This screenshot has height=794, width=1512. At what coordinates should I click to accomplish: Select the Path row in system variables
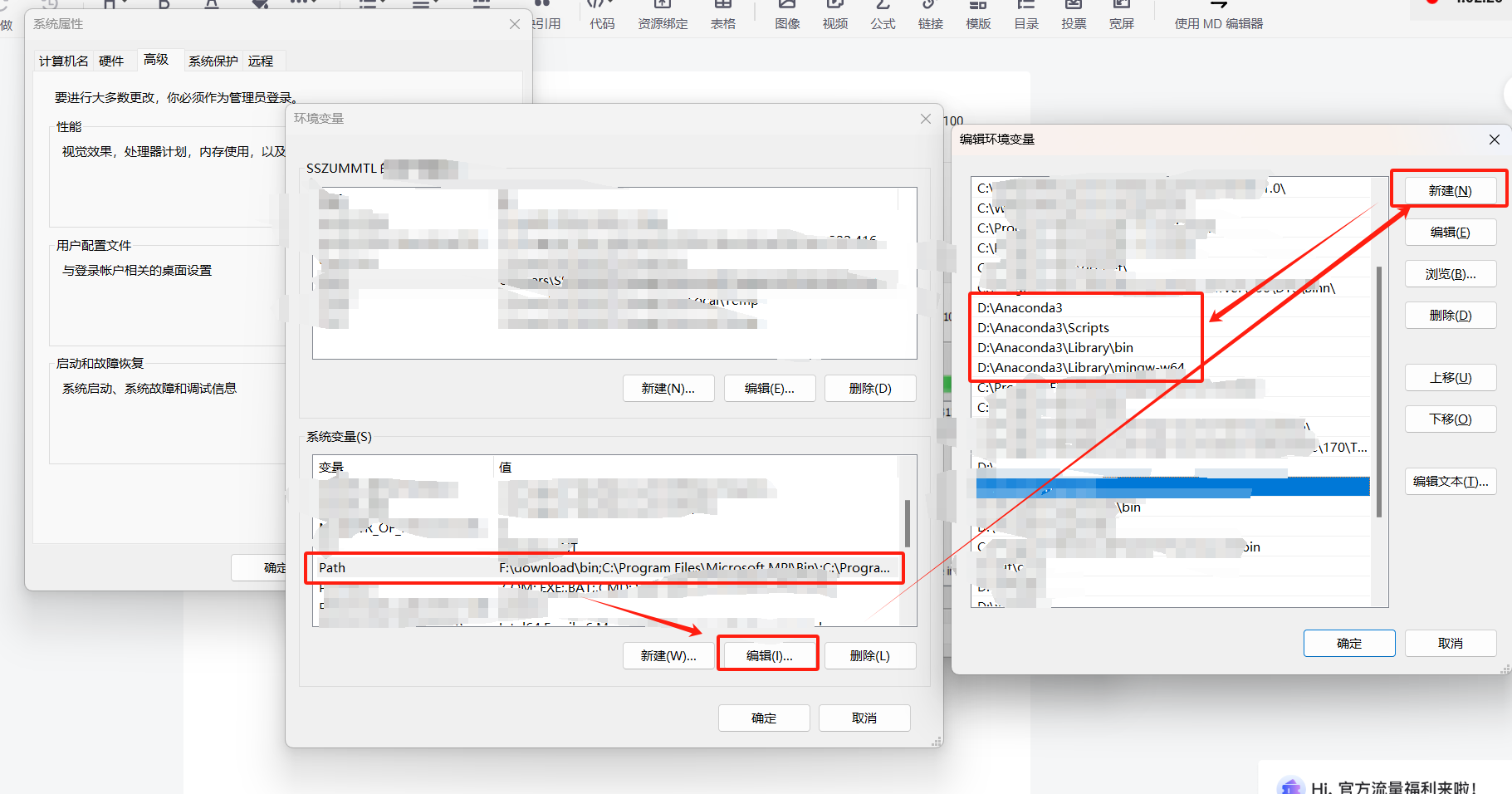click(606, 568)
